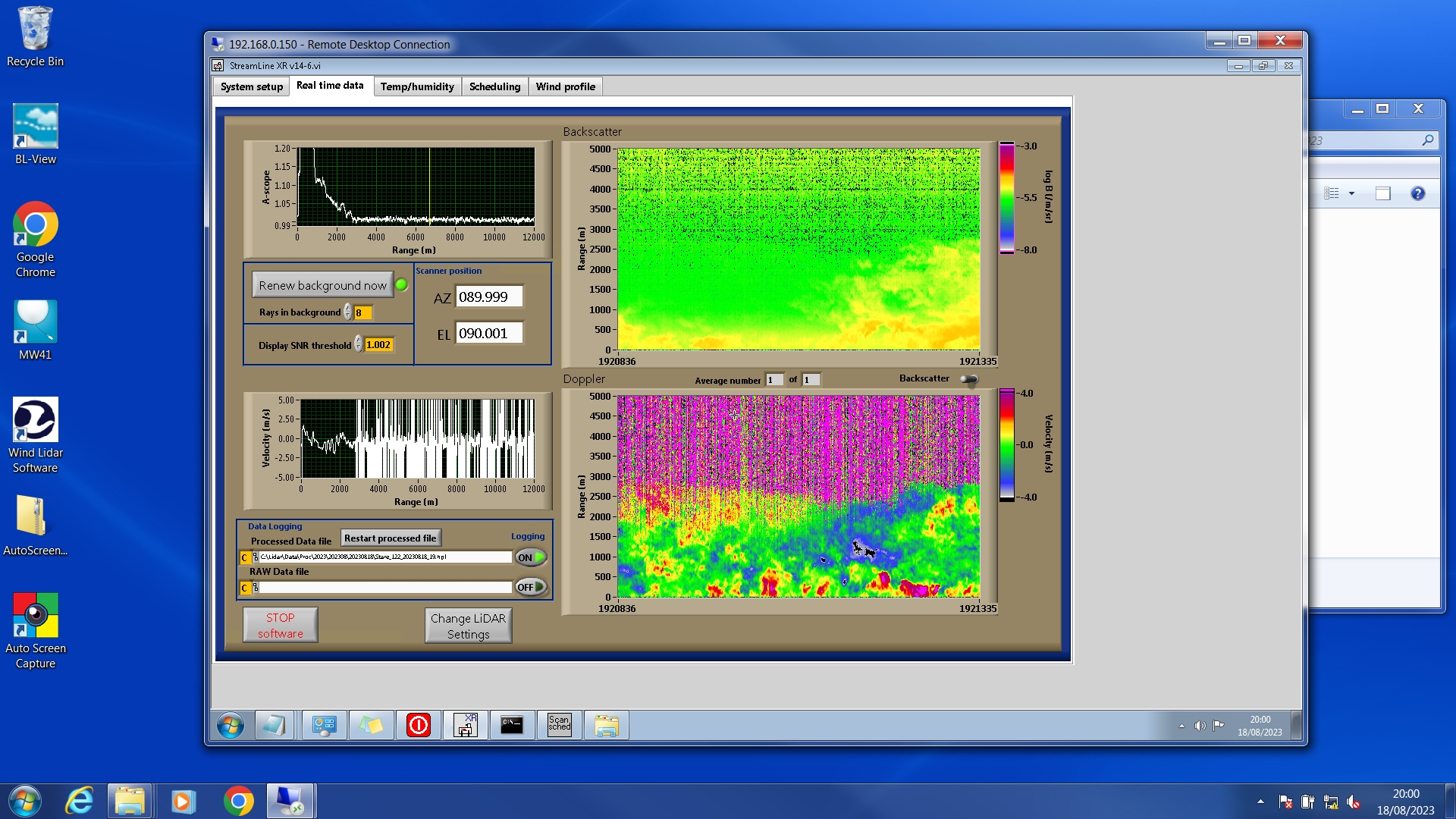The height and width of the screenshot is (819, 1456).
Task: Open the Temp/humidity tab
Action: 417,86
